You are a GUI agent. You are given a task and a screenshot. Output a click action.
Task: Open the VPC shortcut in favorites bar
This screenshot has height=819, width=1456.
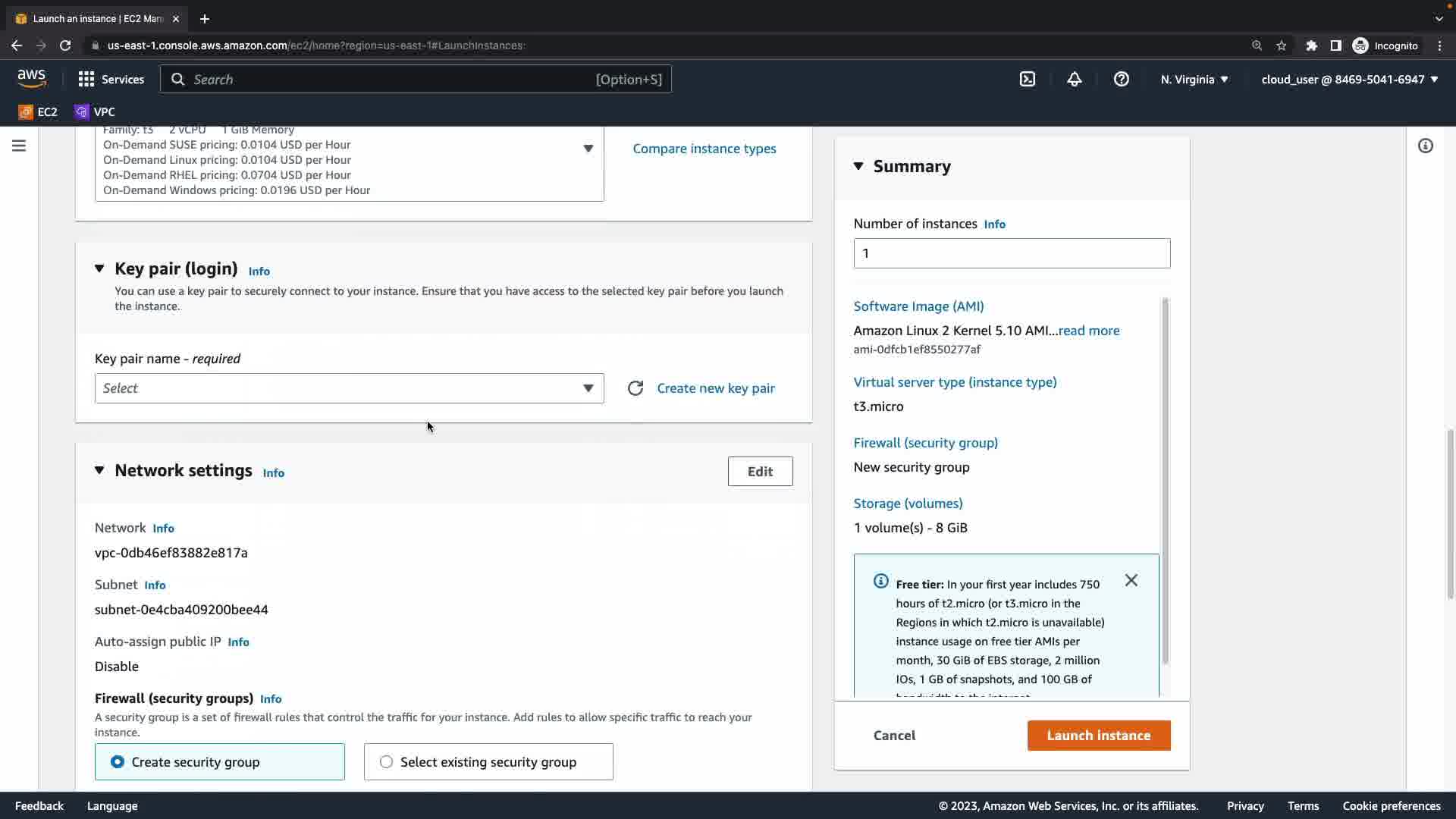[95, 111]
